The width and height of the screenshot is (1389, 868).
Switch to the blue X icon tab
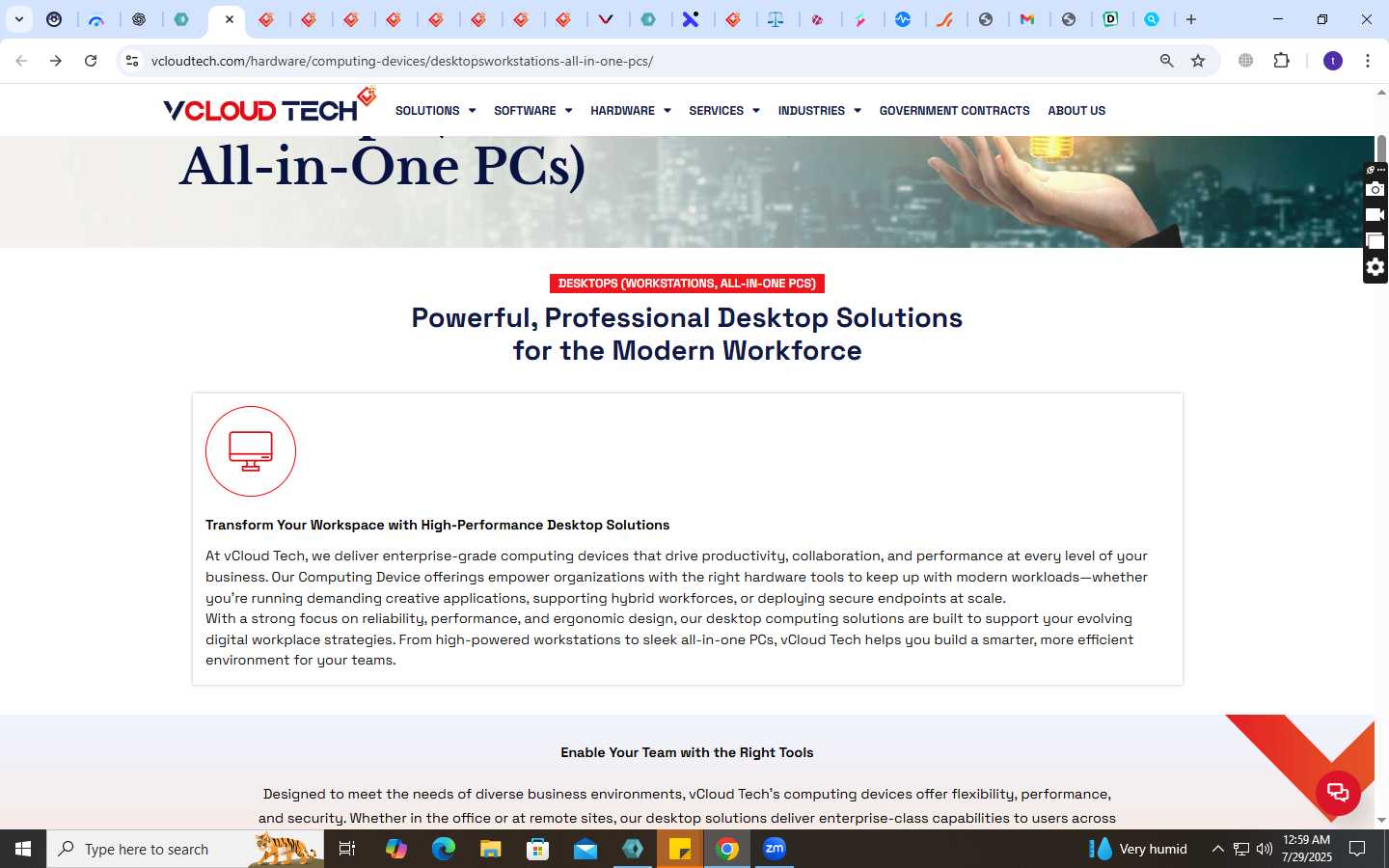pyautogui.click(x=691, y=19)
